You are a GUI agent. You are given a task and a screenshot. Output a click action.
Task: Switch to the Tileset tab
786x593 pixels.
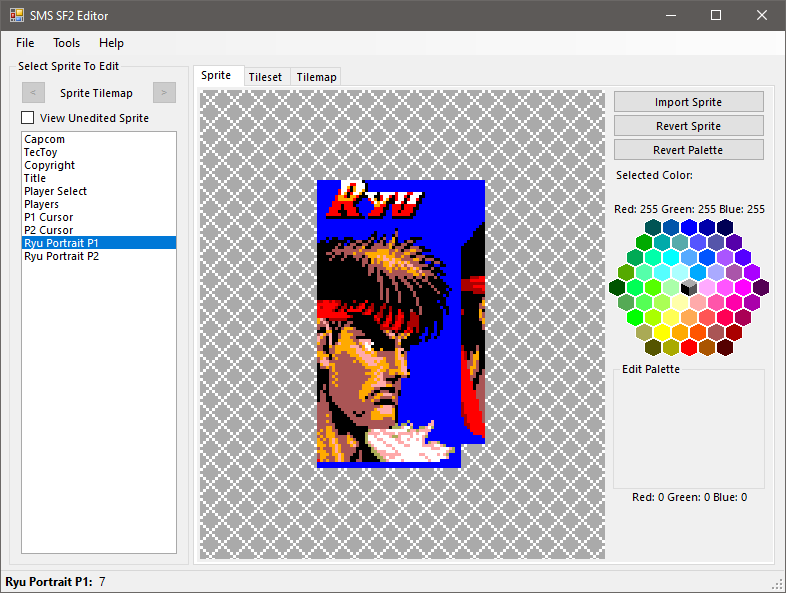(x=265, y=77)
